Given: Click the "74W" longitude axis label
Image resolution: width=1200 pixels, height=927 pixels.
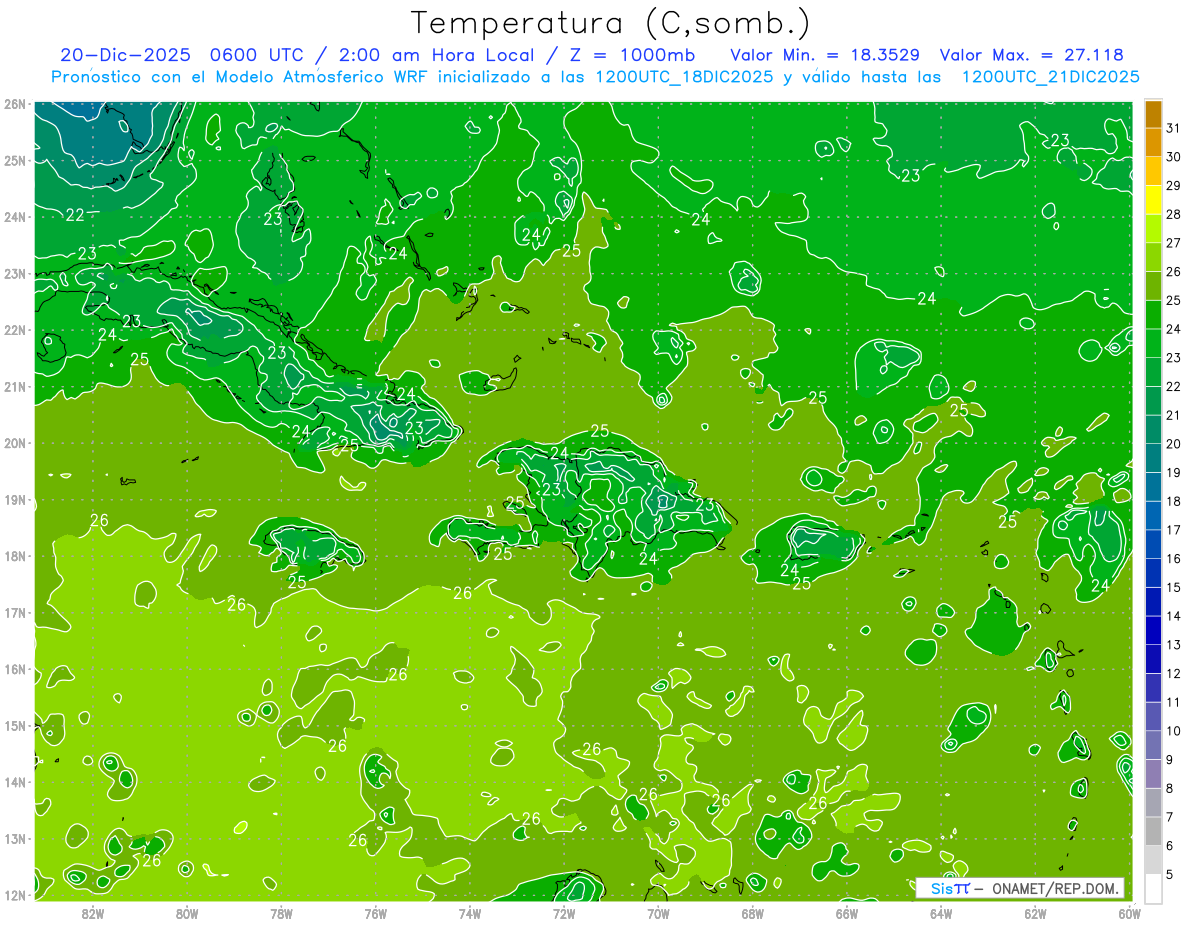Looking at the screenshot, I should coord(470,913).
